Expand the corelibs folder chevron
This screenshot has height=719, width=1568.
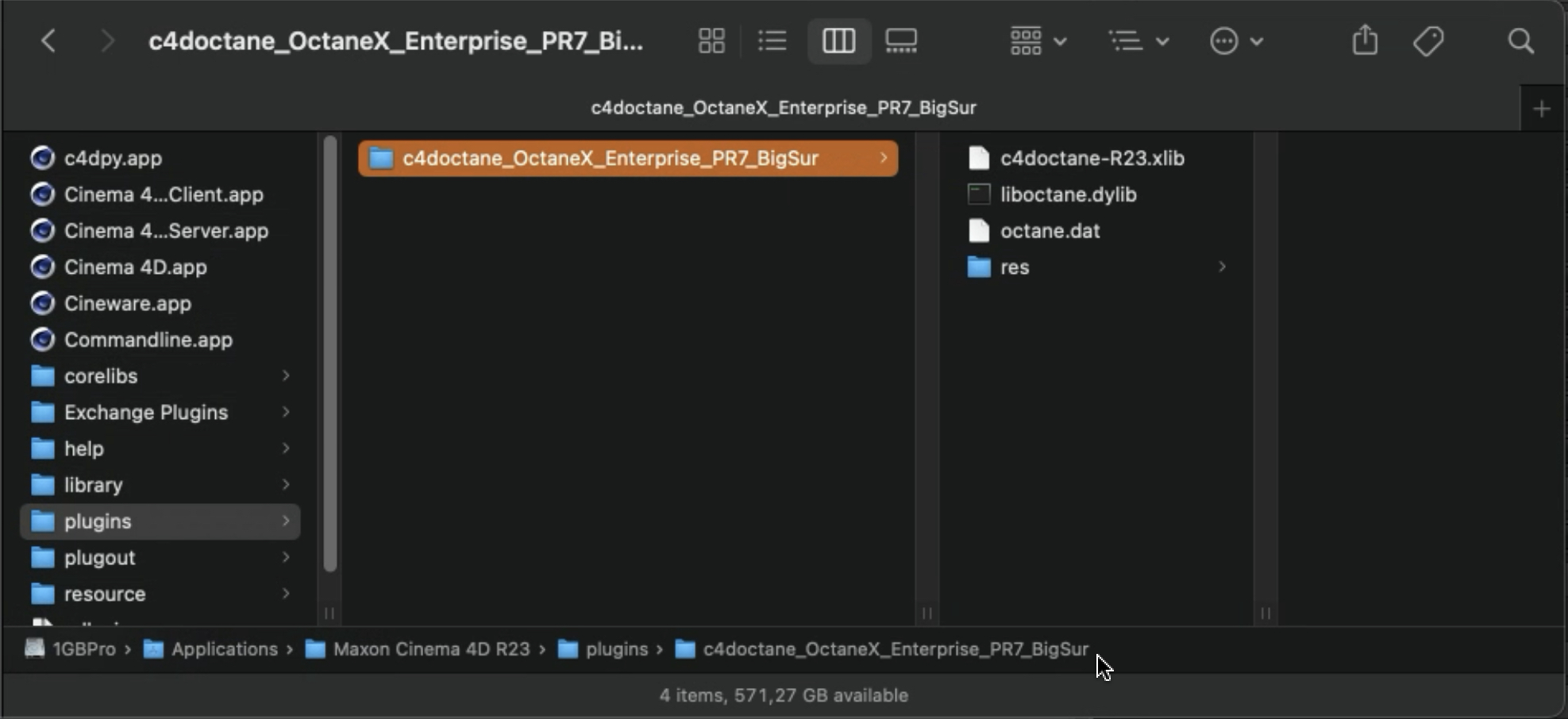pos(286,376)
